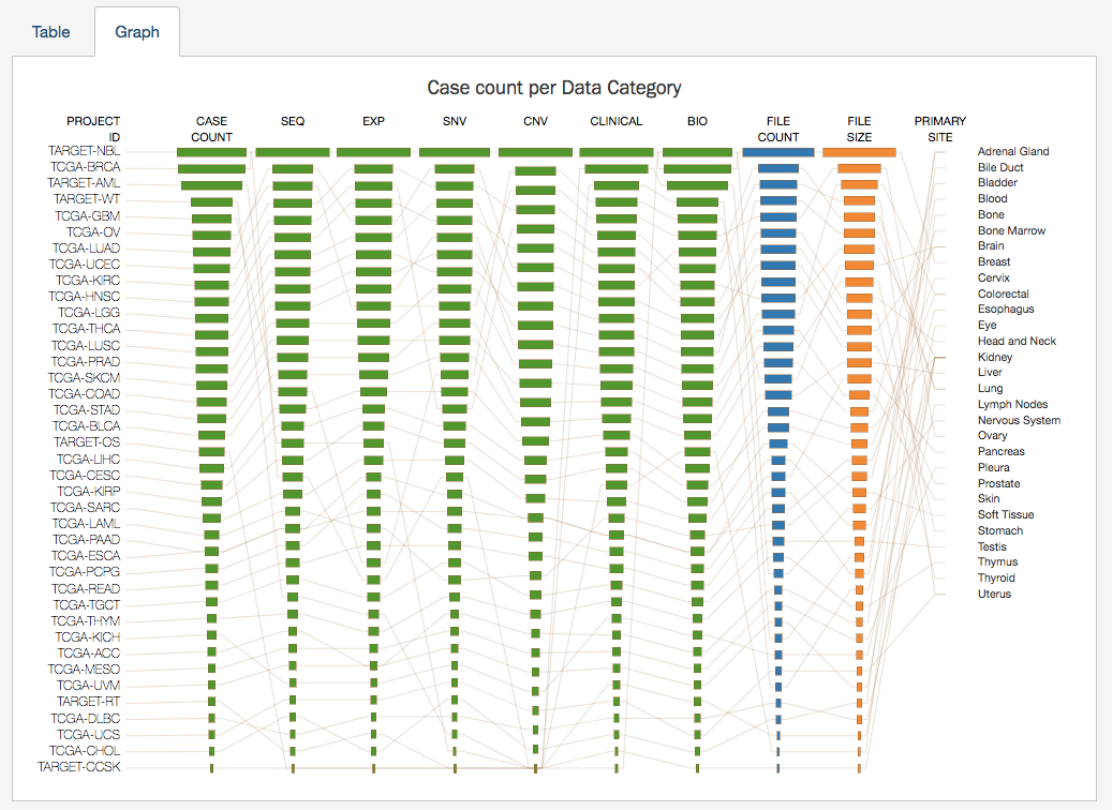This screenshot has width=1112, height=810.
Task: Click the blue File Count bar for TARGET-NBL
Action: click(778, 152)
